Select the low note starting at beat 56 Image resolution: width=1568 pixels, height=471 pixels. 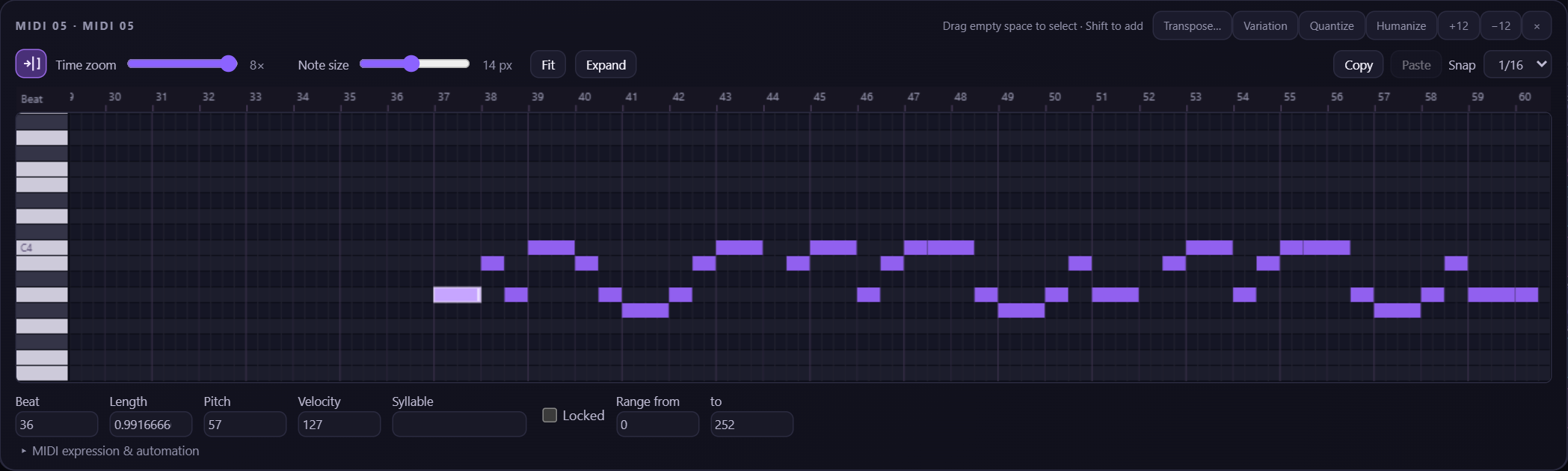[1398, 310]
